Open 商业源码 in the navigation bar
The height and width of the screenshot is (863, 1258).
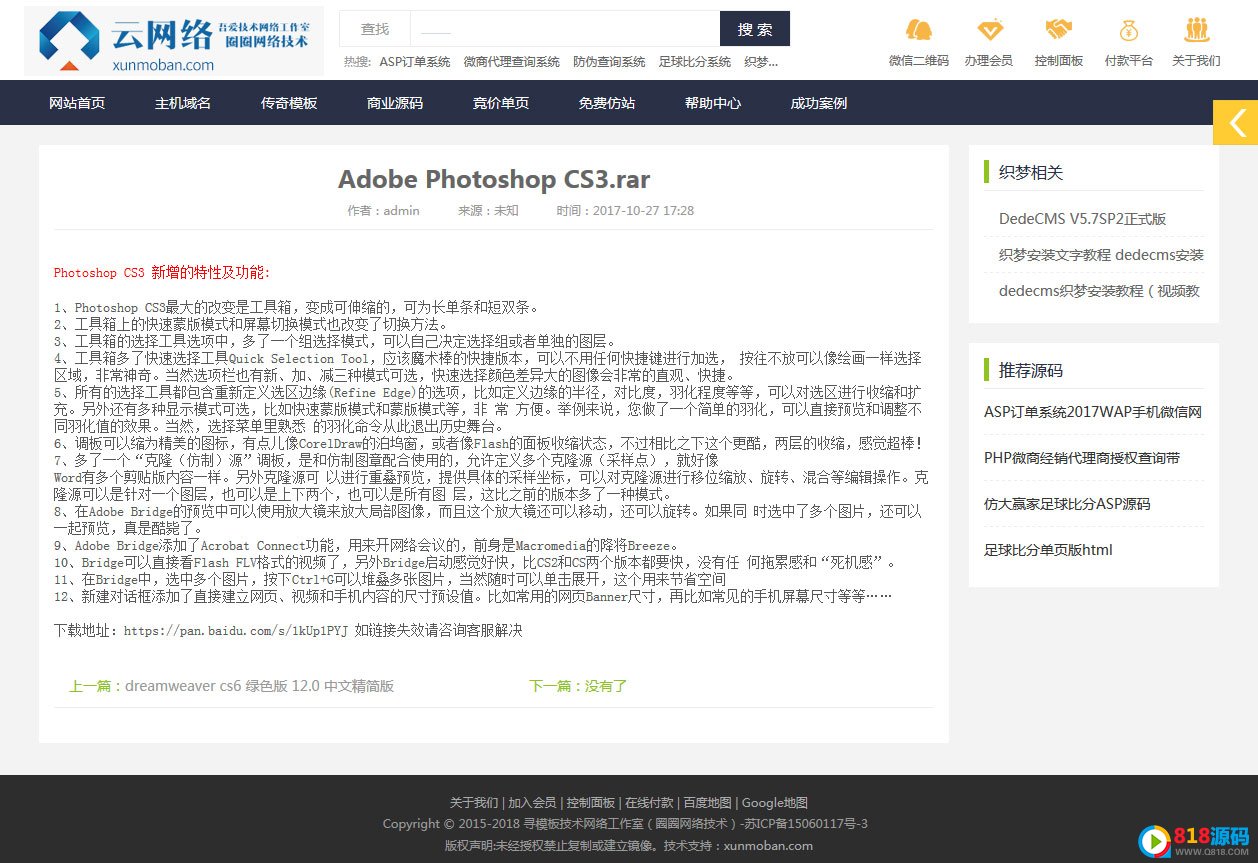coord(395,103)
